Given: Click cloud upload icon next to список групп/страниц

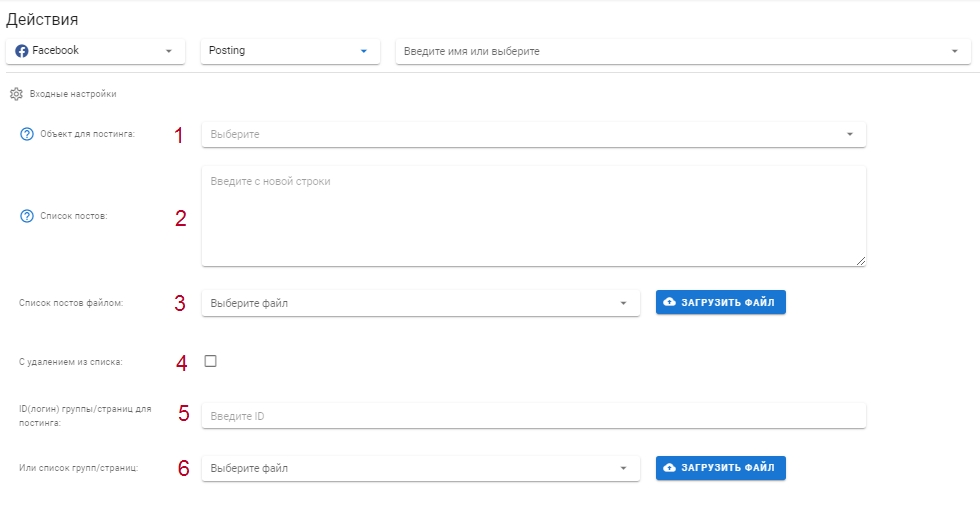Looking at the screenshot, I should 669,468.
